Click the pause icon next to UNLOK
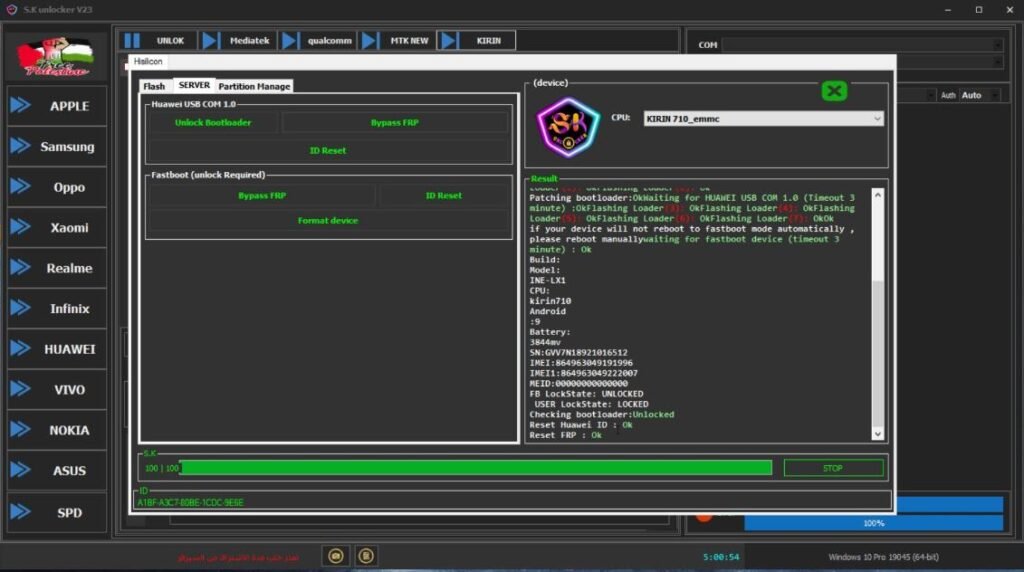 (132, 40)
